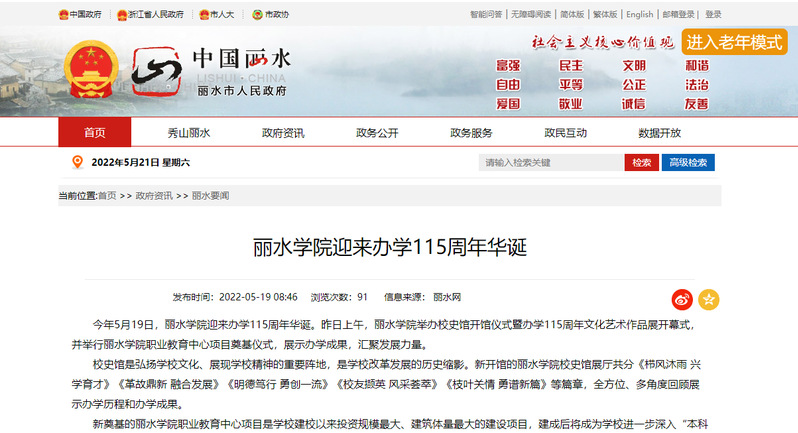798x433 pixels.
Task: Click the search keyword input field
Action: point(550,162)
